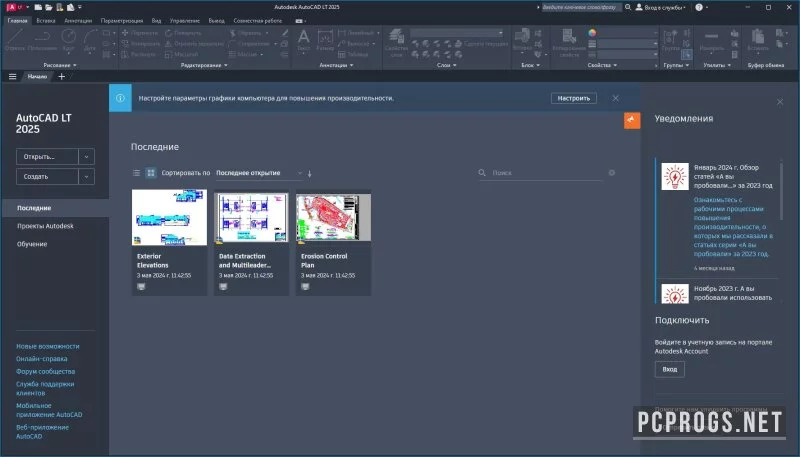Insert a Table (Таблица)
Viewport: 800px width, 457px height.
[x=353, y=54]
